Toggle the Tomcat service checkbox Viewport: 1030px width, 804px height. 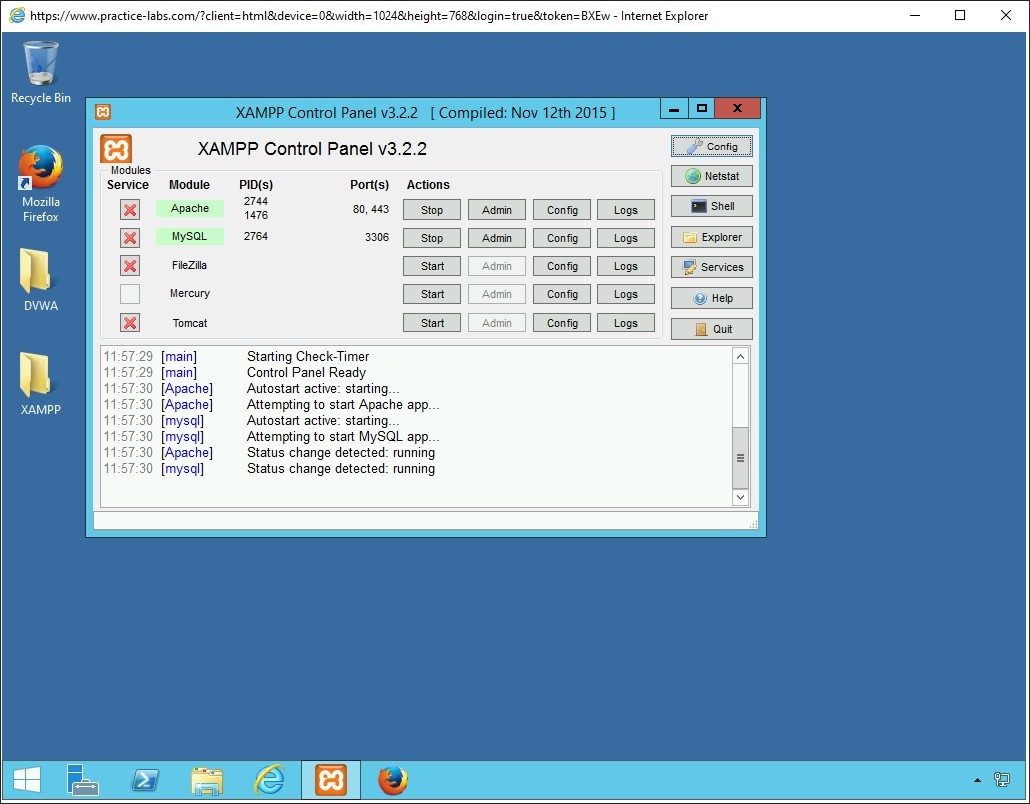click(130, 323)
